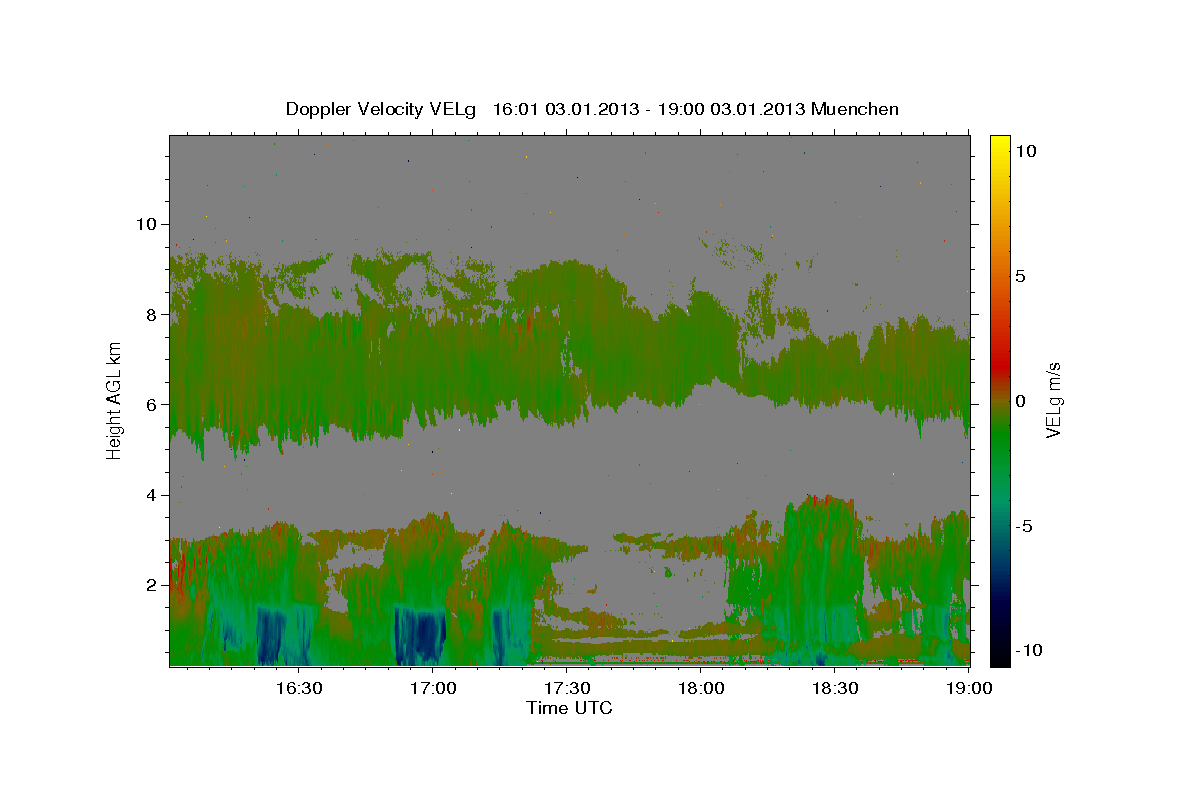1200x800 pixels.
Task: Click the height tick label 10
Action: tap(147, 224)
